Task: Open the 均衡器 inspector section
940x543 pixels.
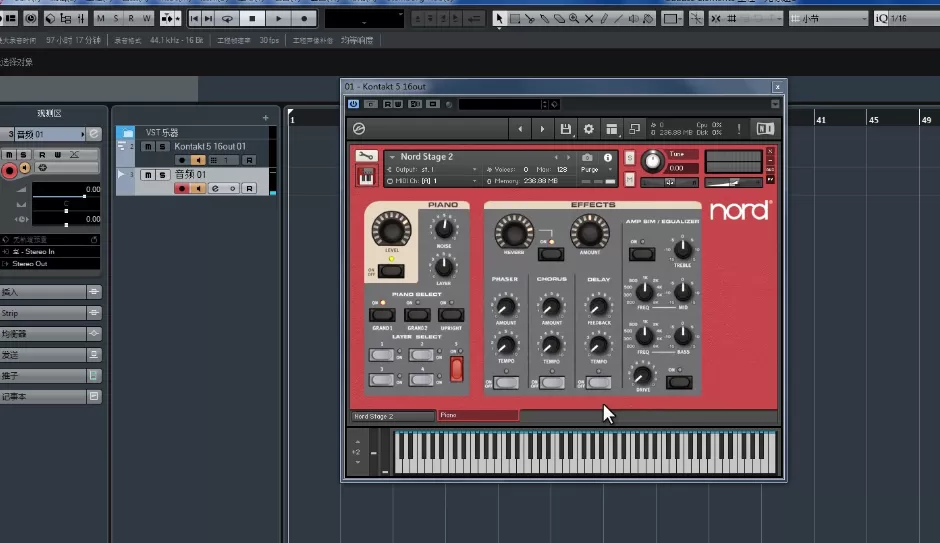Action: point(50,333)
